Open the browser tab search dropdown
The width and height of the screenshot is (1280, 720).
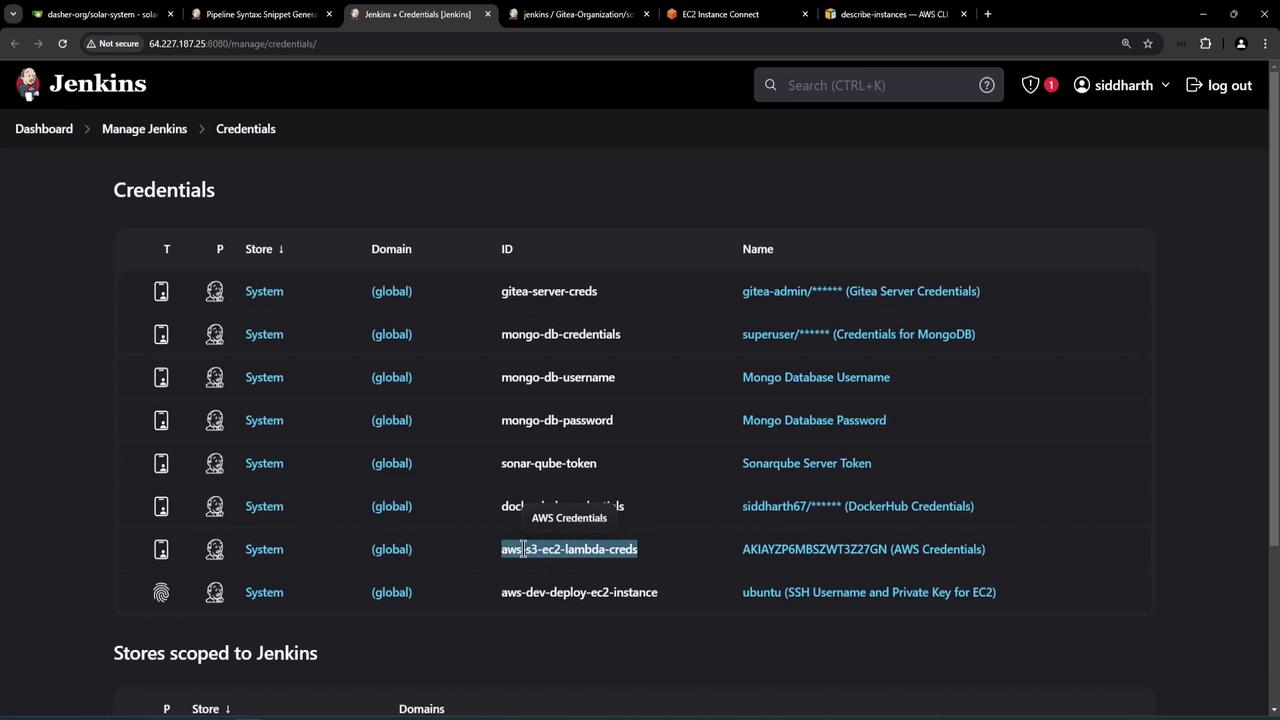click(13, 14)
